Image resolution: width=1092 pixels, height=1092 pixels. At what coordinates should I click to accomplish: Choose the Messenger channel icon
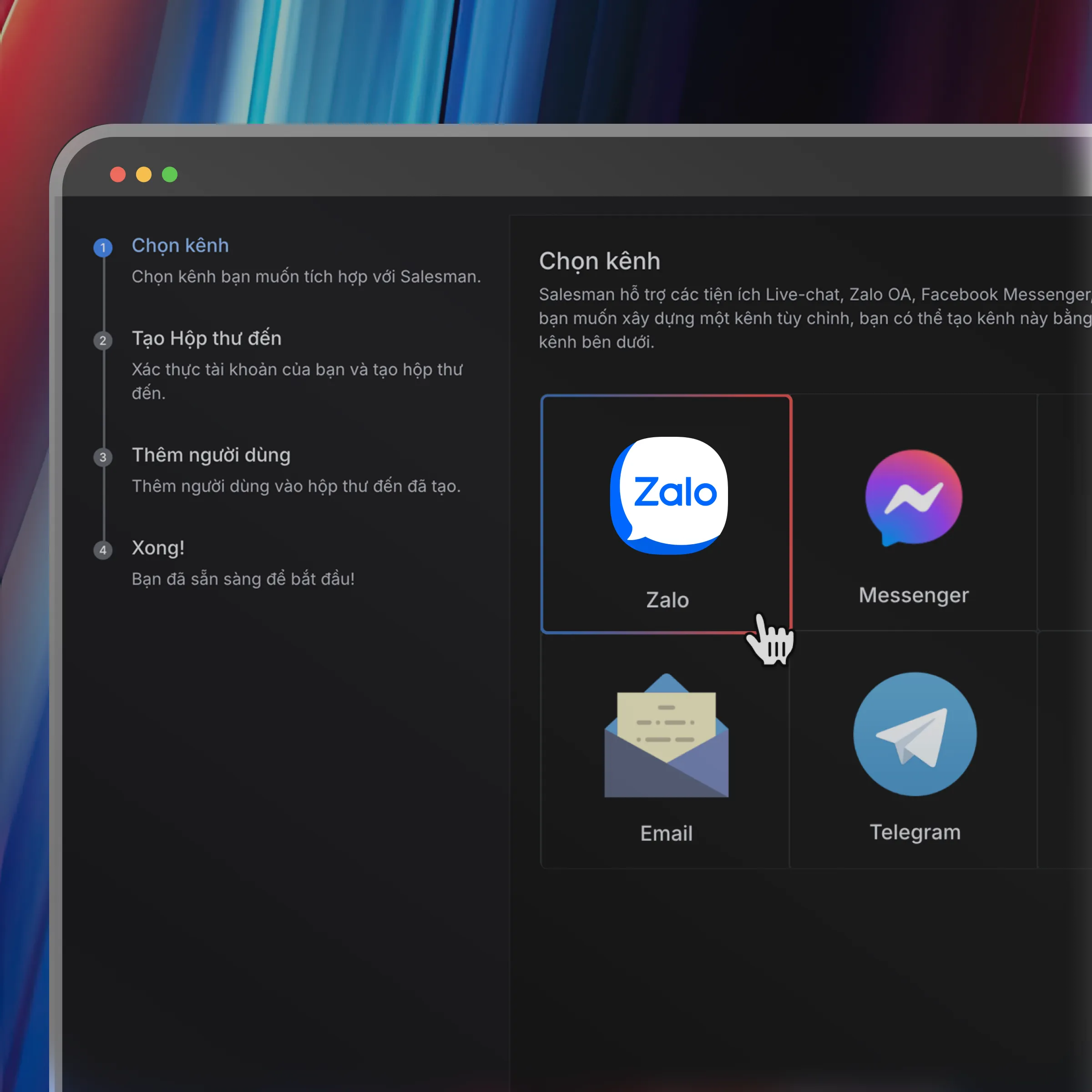[914, 498]
